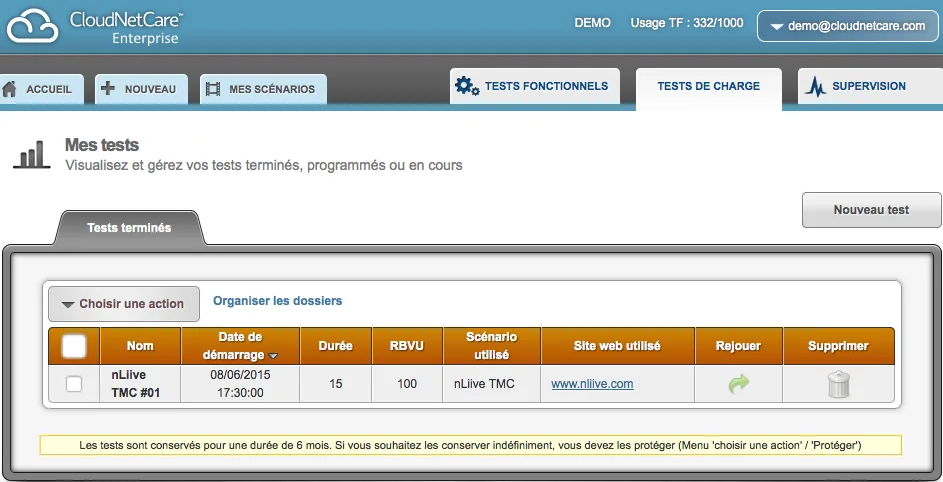Click the CloudNetCare cloud logo
The image size is (943, 482).
pos(32,26)
